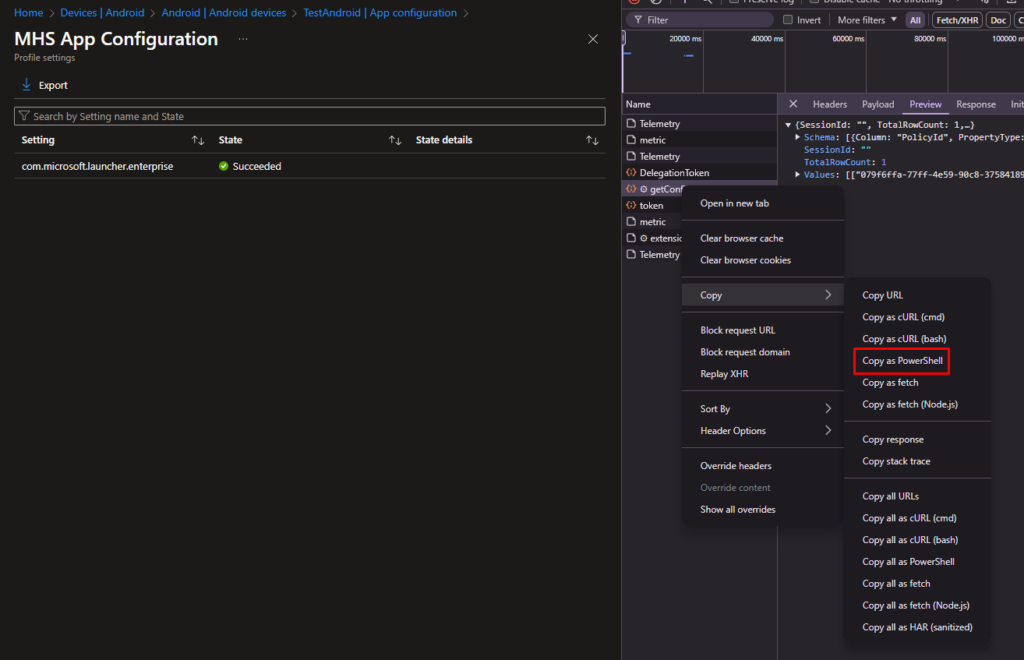Filter requests by Fetch/XHR
Screen dimensions: 1024x660
point(957,20)
